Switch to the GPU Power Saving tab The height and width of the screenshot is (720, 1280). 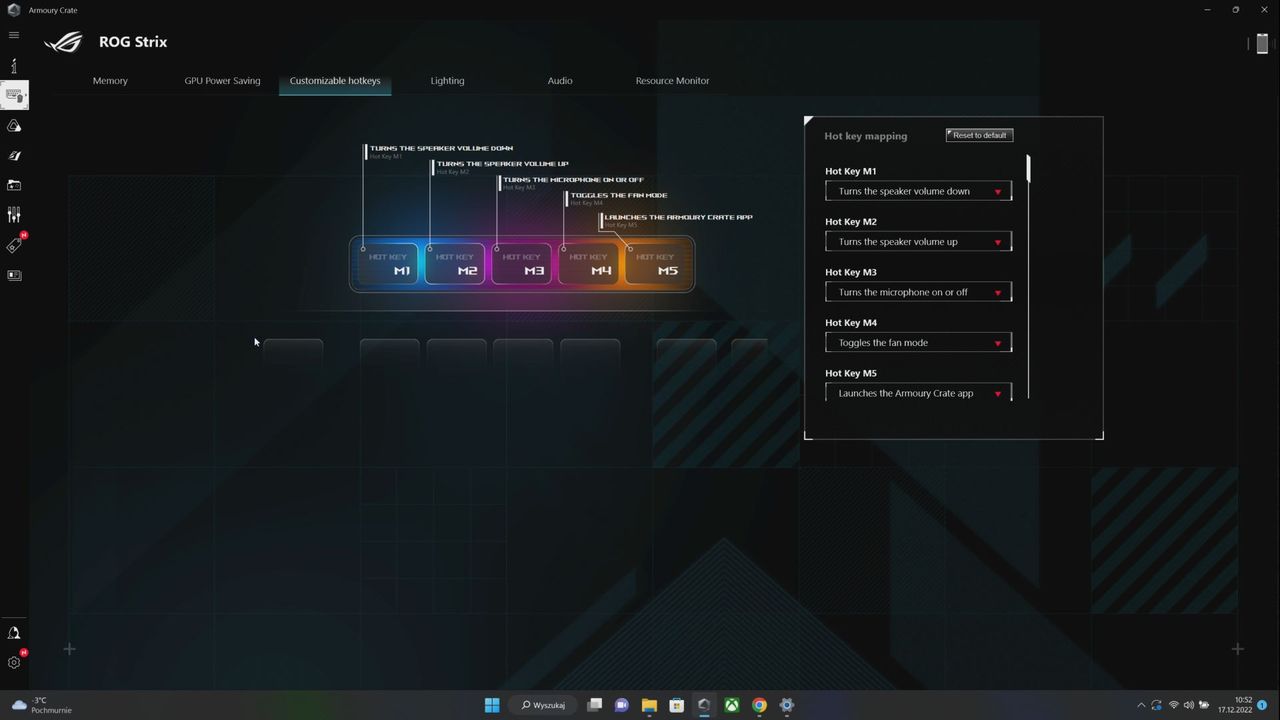pyautogui.click(x=222, y=81)
